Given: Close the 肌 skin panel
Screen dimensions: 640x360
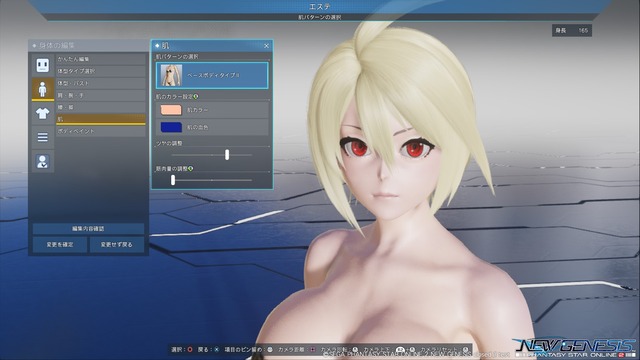Looking at the screenshot, I should [x=266, y=46].
